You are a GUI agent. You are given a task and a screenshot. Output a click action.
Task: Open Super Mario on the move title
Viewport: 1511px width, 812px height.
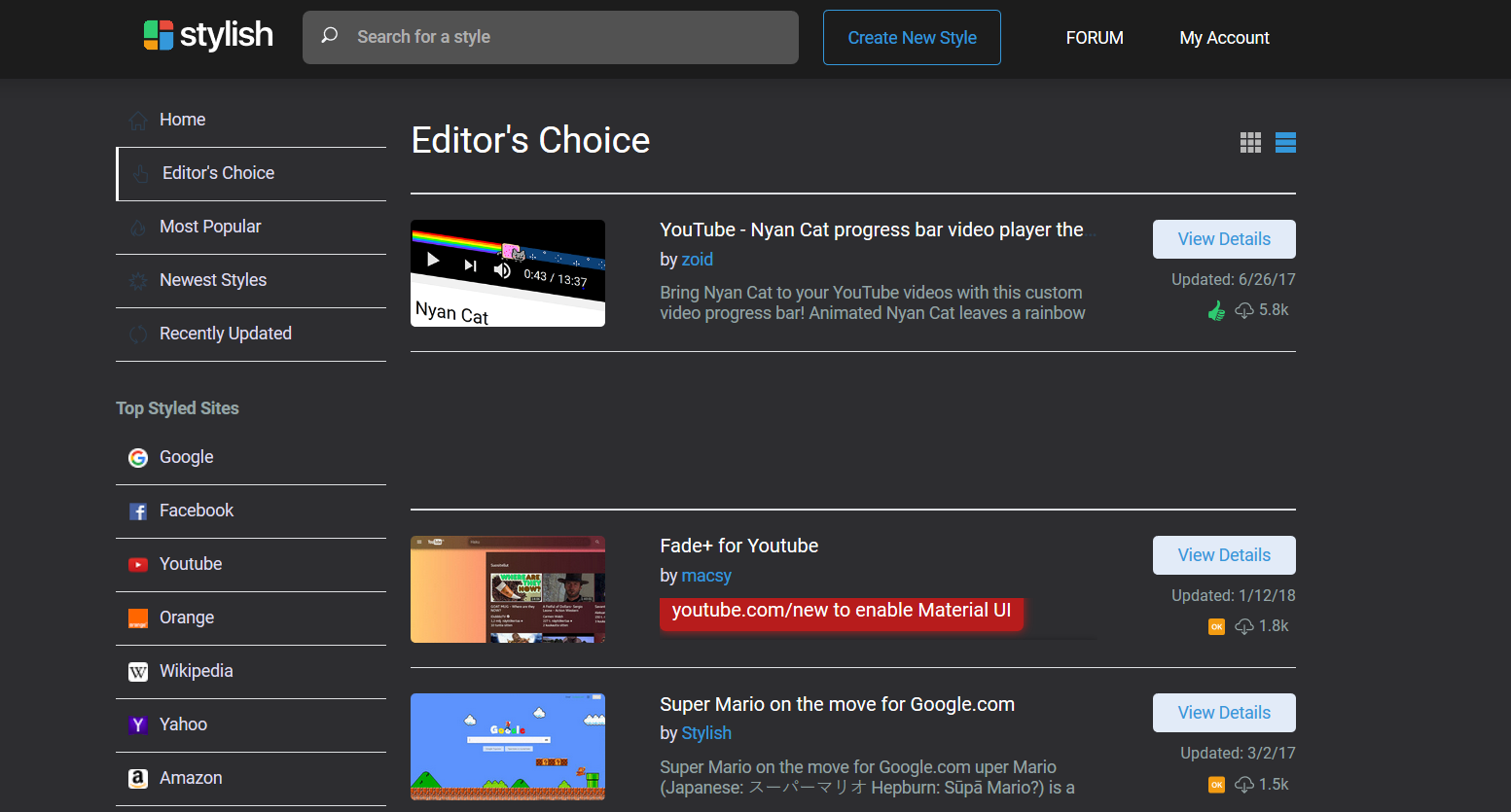[x=837, y=704]
